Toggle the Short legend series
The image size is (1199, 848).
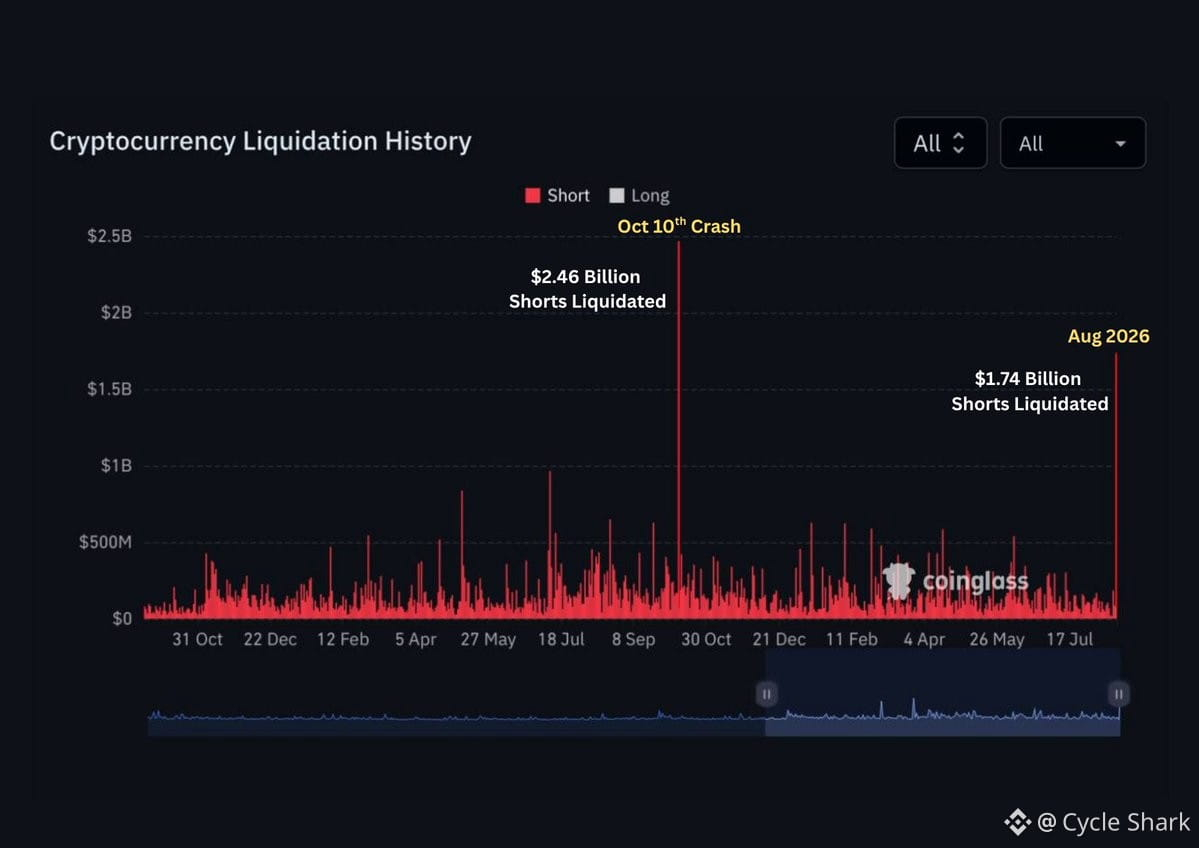click(557, 196)
